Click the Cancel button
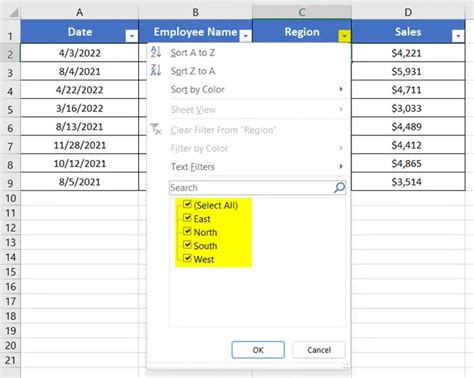474x378 pixels. [319, 350]
